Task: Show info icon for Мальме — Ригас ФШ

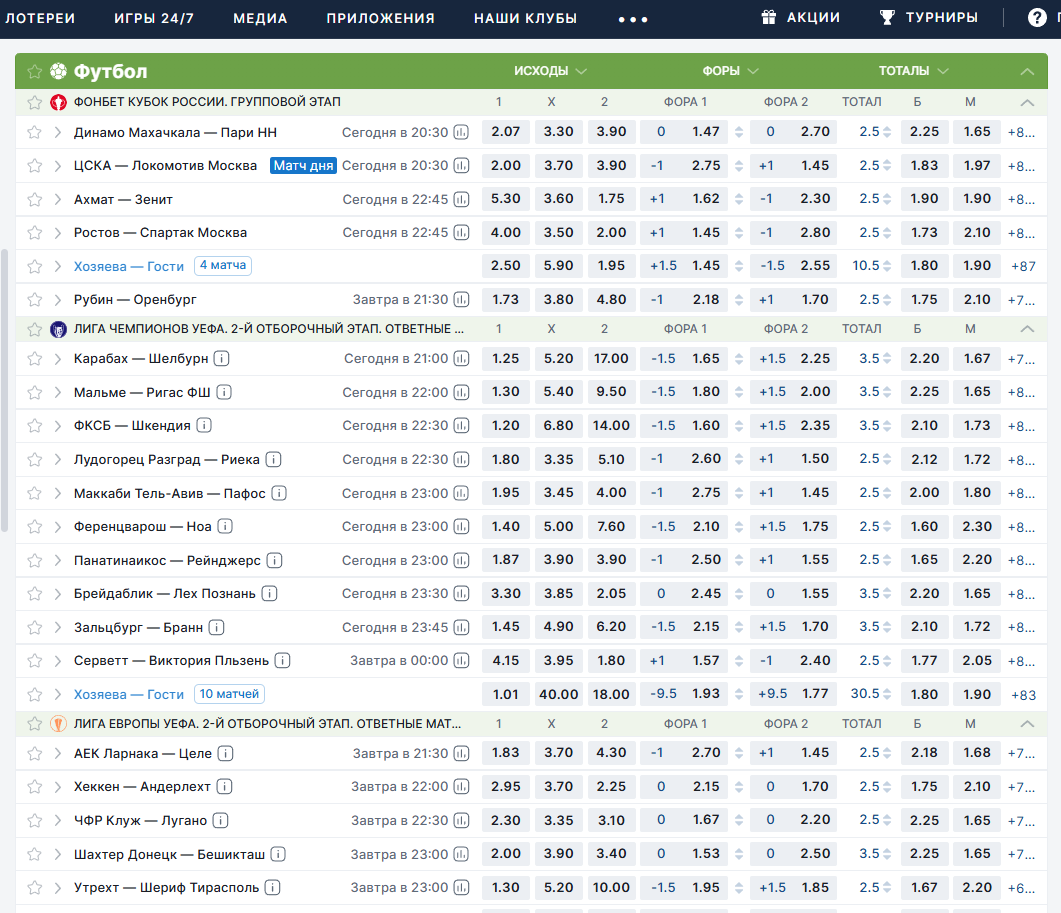Action: coord(224,393)
